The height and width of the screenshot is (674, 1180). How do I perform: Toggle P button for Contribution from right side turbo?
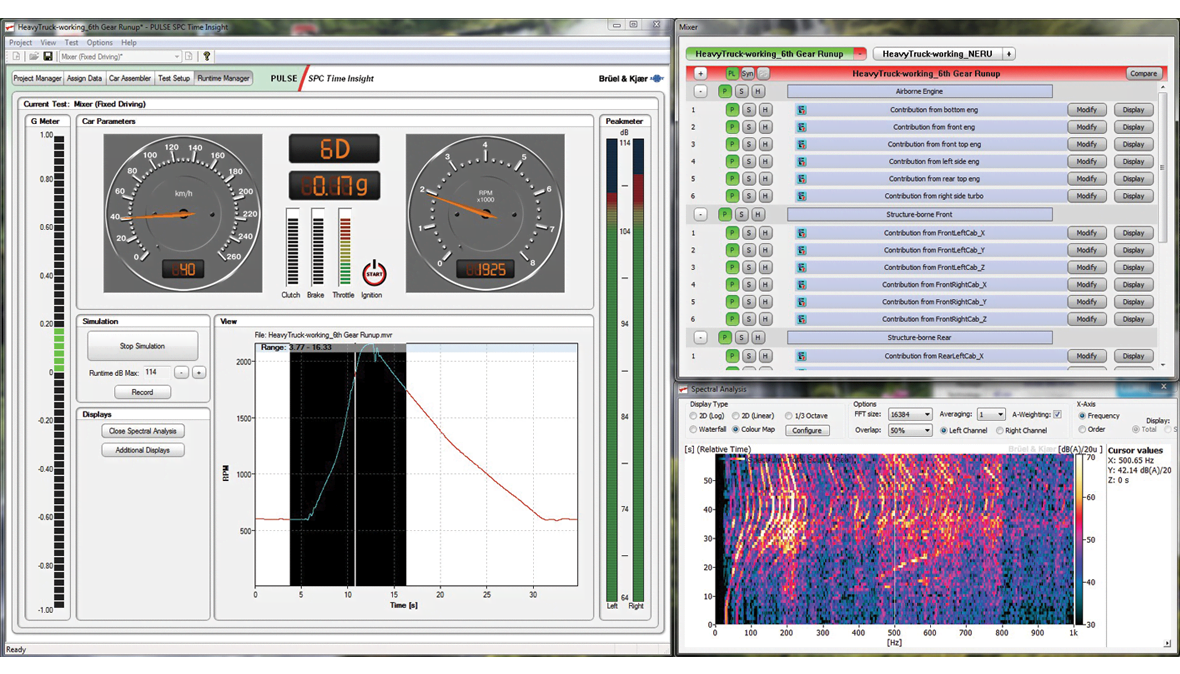pyautogui.click(x=732, y=196)
